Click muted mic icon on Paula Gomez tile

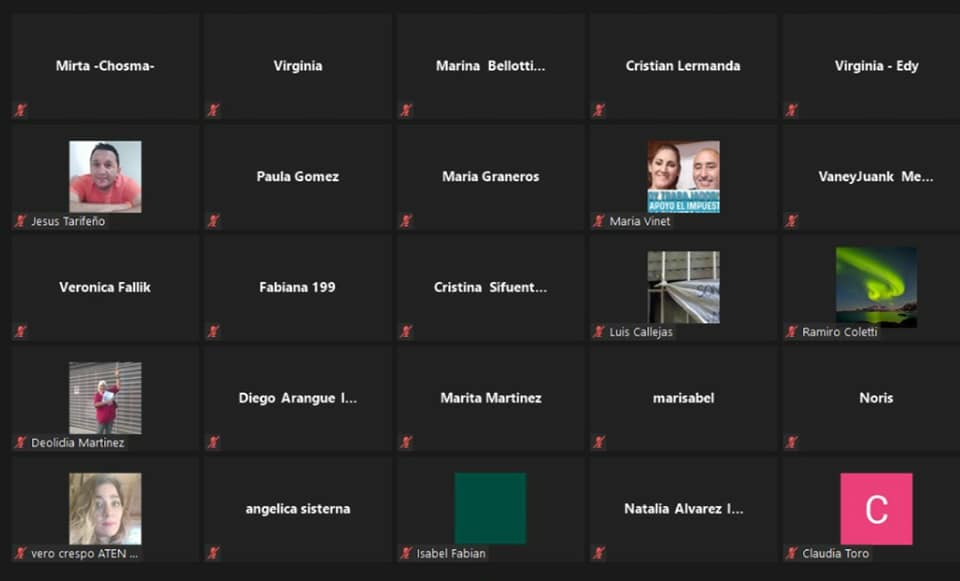pyautogui.click(x=213, y=221)
